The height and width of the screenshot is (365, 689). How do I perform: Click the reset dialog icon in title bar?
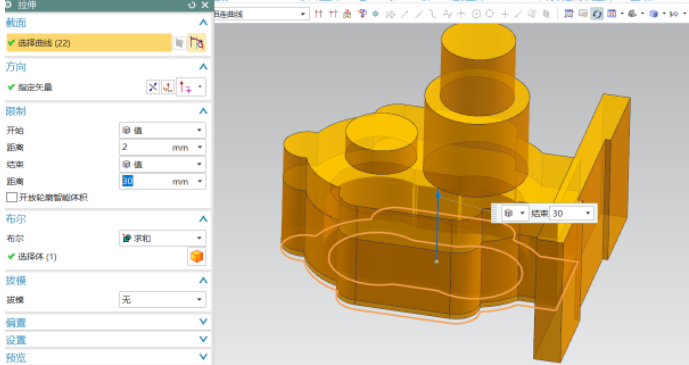click(x=192, y=5)
